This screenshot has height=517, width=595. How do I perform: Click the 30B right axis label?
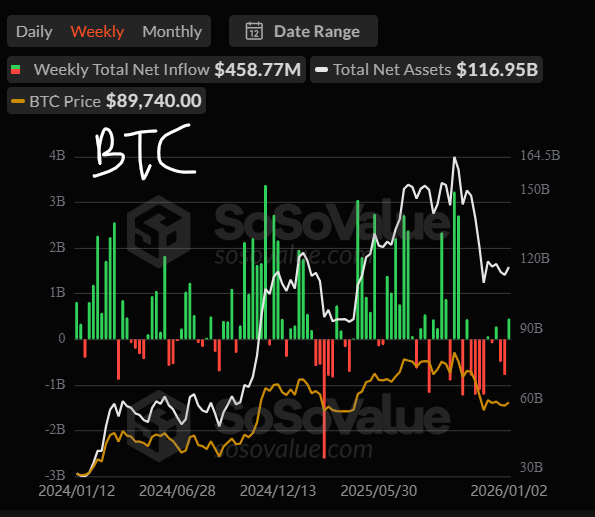[531, 467]
